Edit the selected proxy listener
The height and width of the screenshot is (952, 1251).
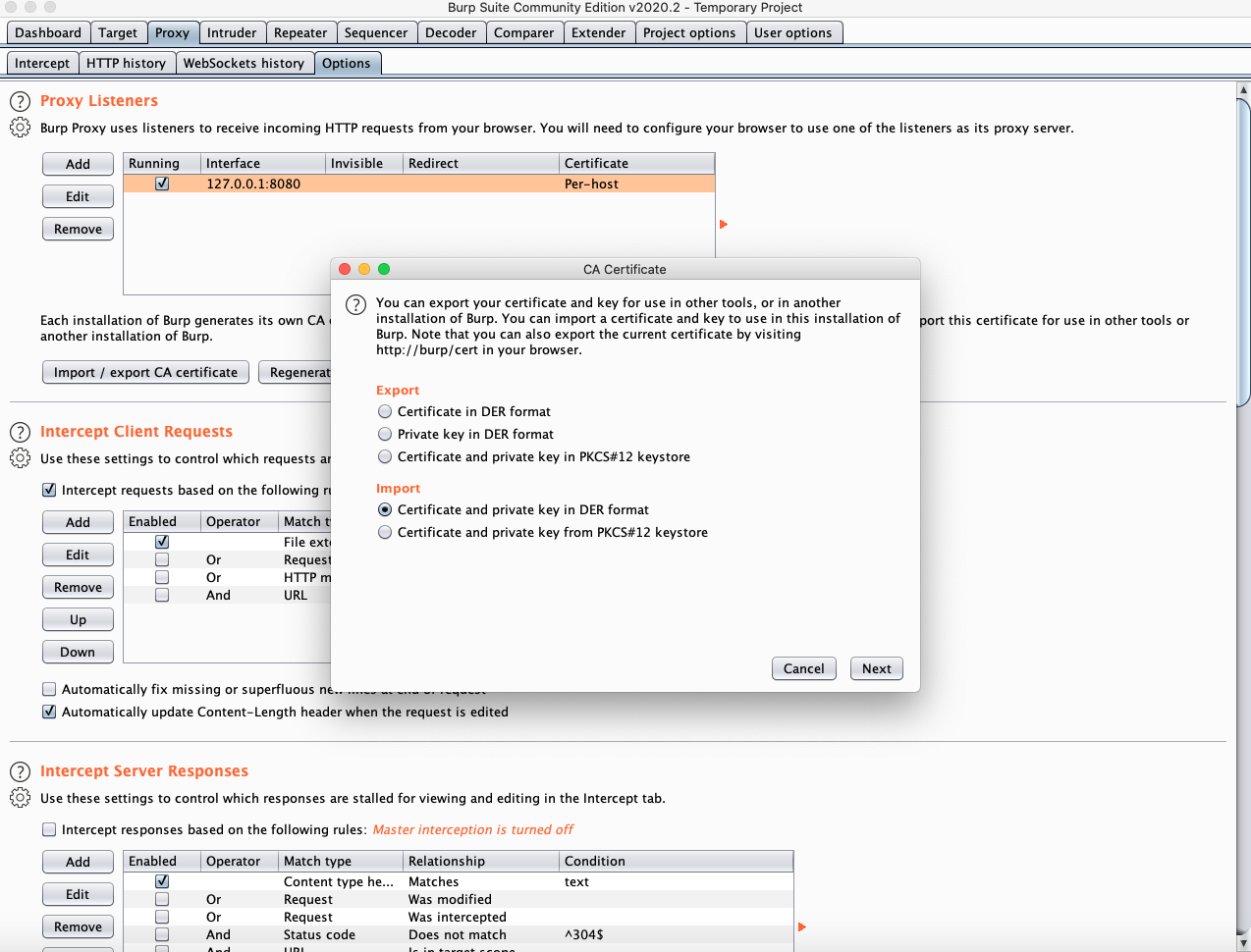(79, 196)
